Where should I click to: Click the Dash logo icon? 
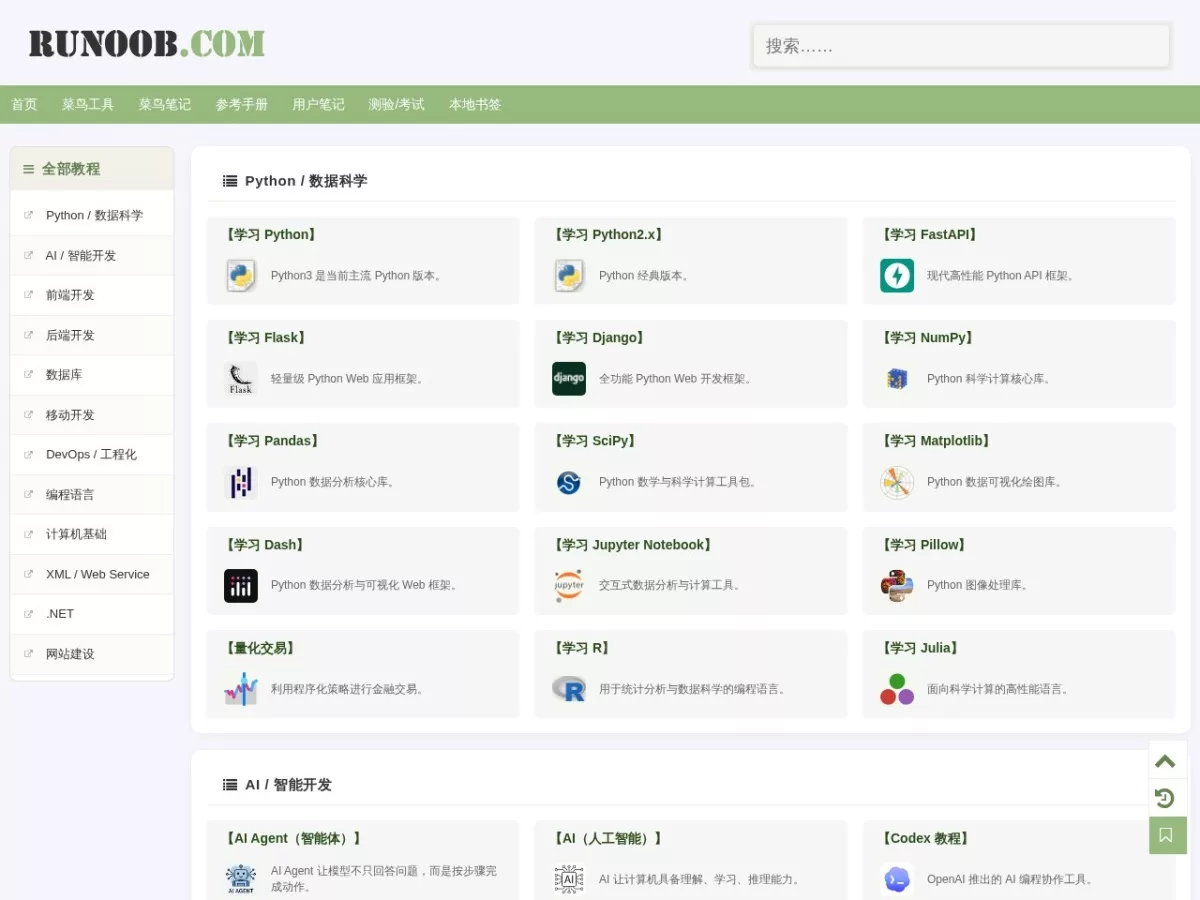coord(241,586)
